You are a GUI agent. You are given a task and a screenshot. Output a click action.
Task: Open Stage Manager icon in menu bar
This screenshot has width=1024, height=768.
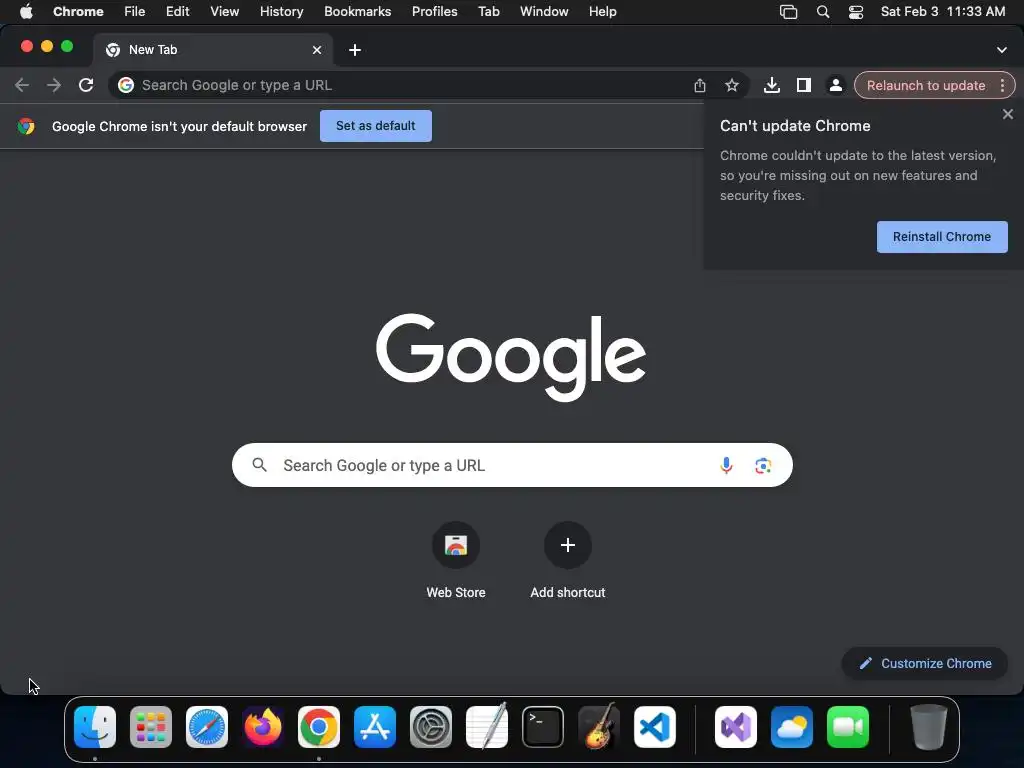[x=788, y=12]
